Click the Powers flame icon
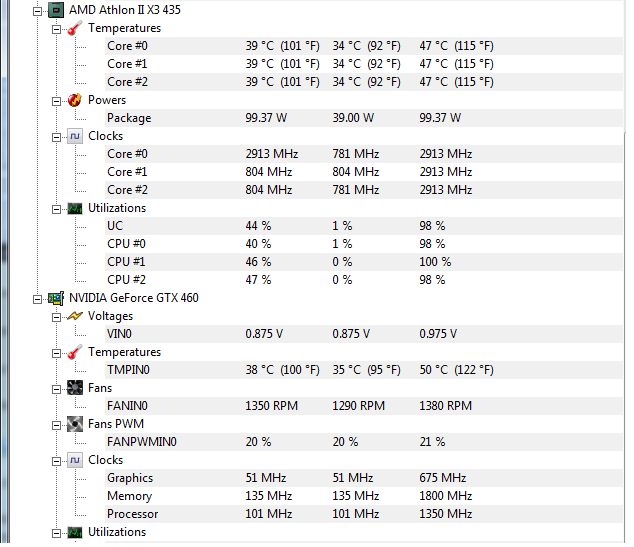634x547 pixels. click(x=75, y=100)
